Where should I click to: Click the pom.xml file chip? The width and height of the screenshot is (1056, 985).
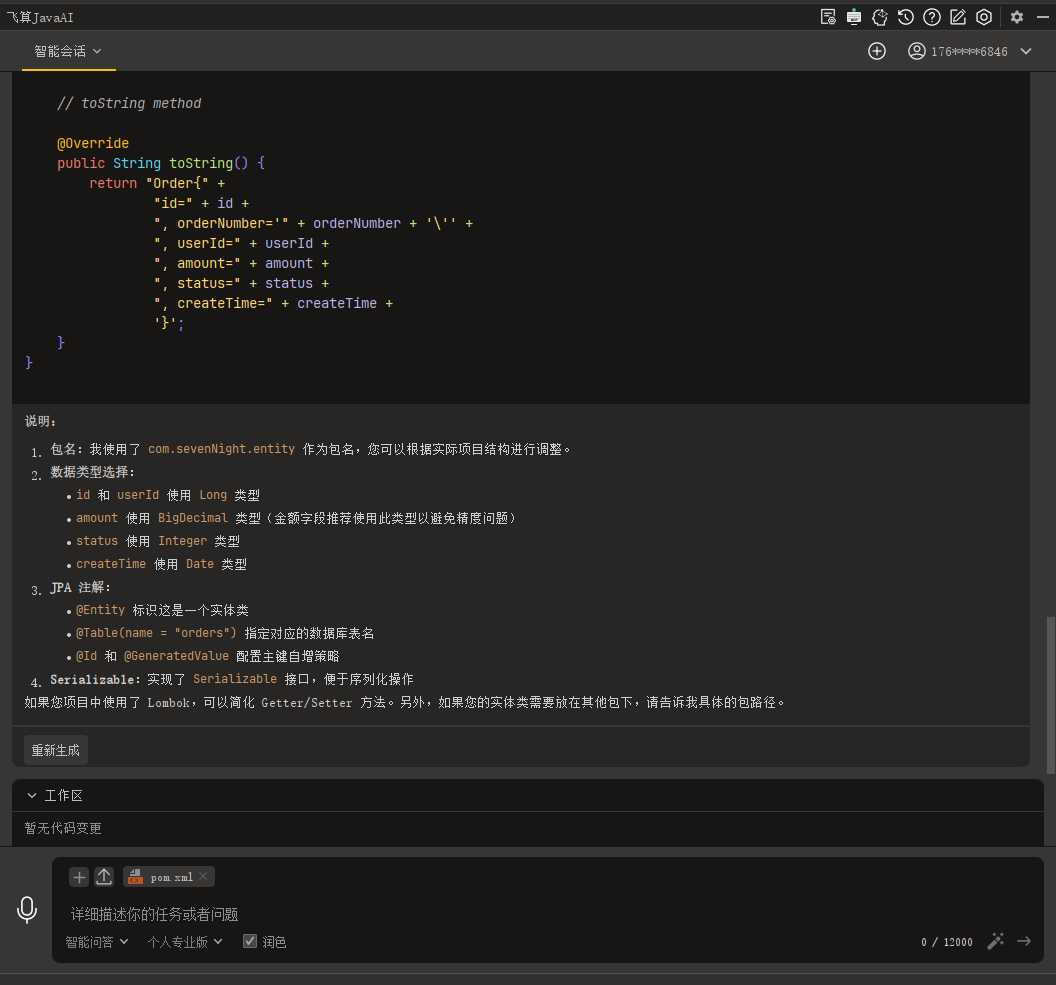click(x=169, y=877)
